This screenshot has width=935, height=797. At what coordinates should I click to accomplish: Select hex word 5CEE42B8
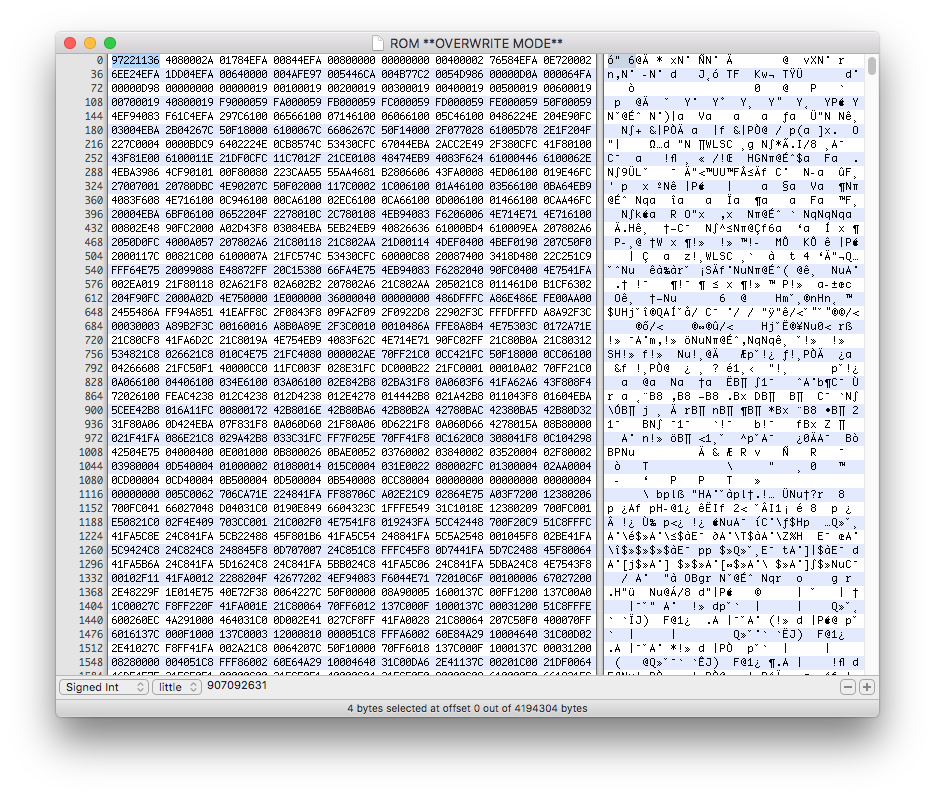(135, 410)
